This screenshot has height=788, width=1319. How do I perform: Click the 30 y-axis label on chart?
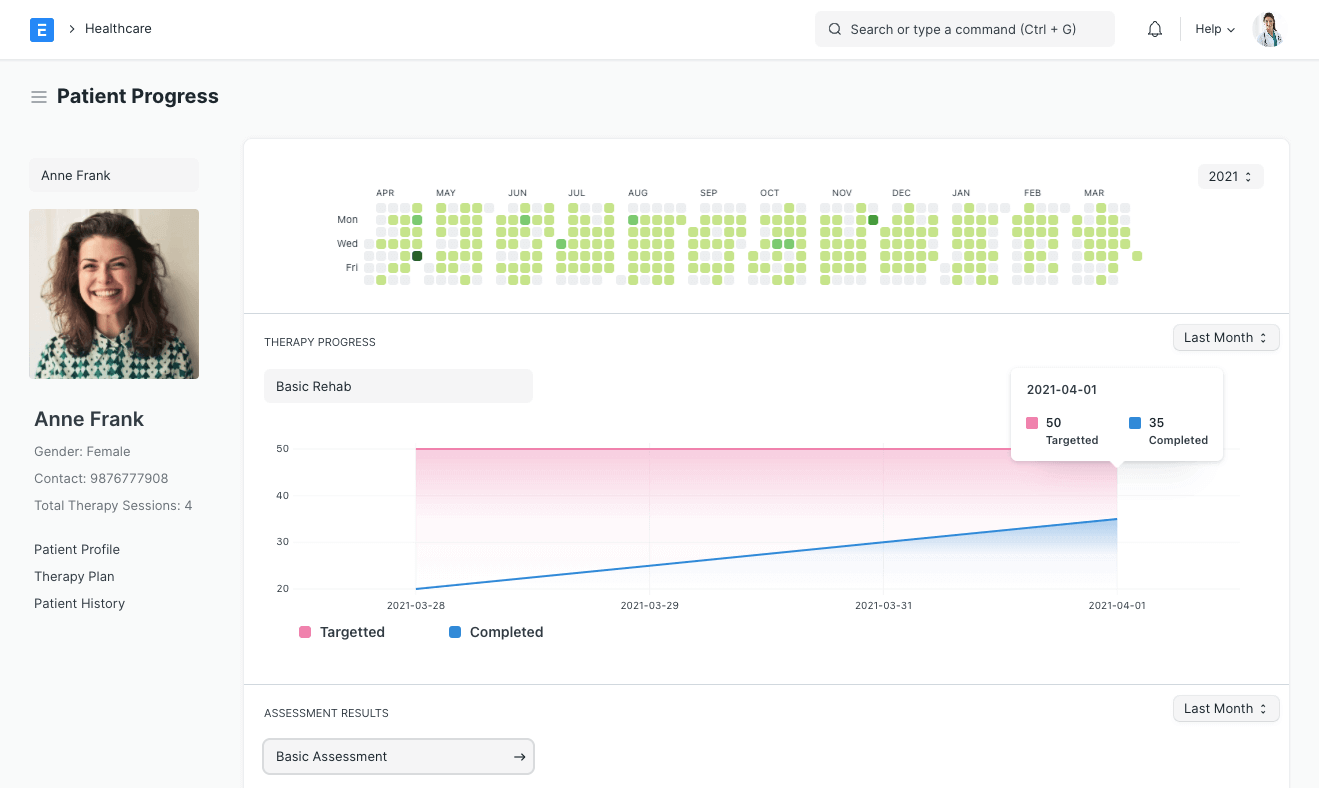[282, 542]
